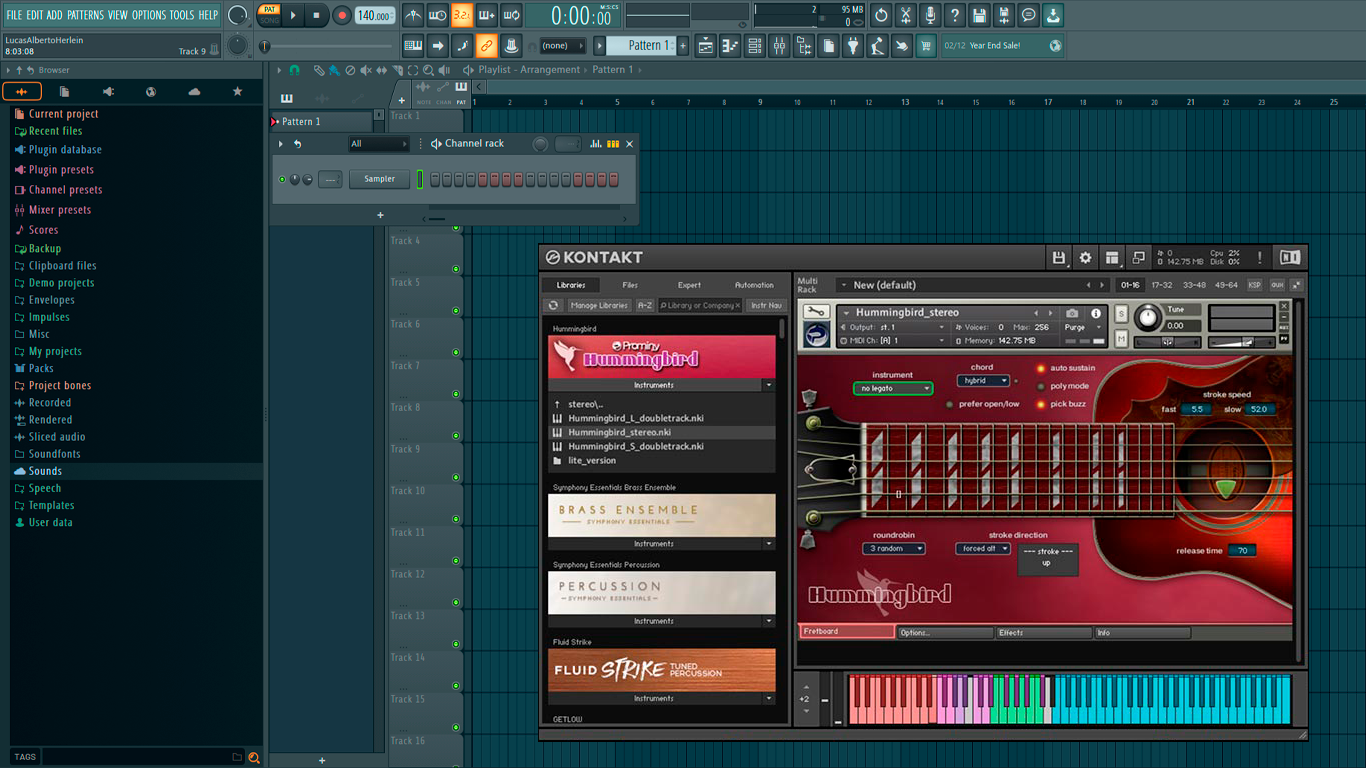Open the Output 'st. 1' dropdown
1366x768 pixels.
tap(893, 327)
